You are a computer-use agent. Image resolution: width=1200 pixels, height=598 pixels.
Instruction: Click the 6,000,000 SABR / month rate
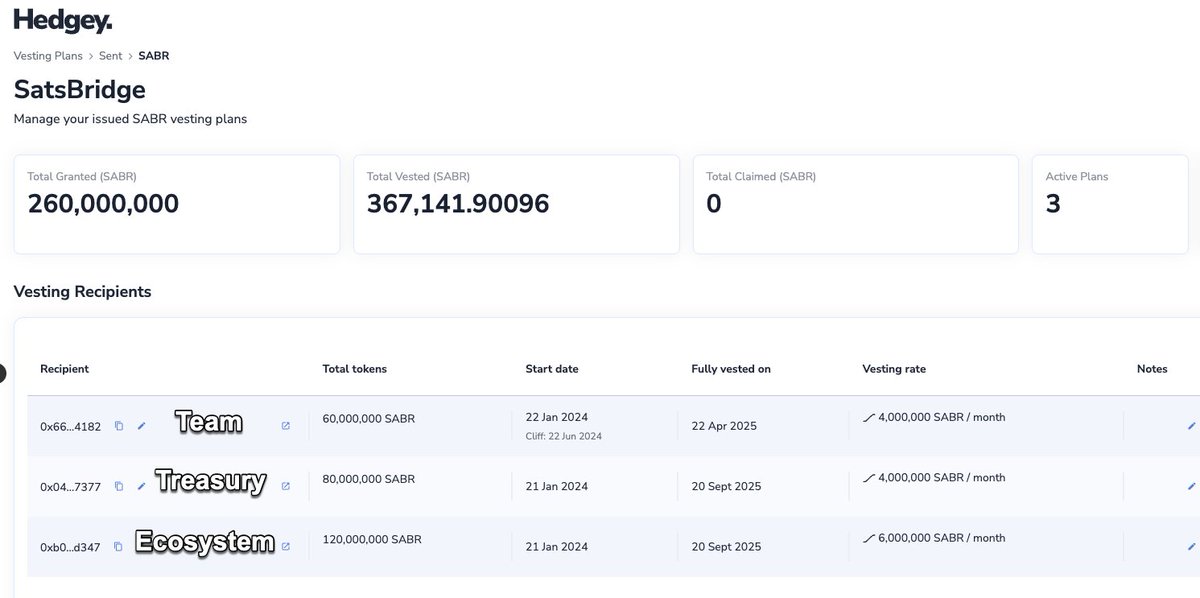click(941, 538)
